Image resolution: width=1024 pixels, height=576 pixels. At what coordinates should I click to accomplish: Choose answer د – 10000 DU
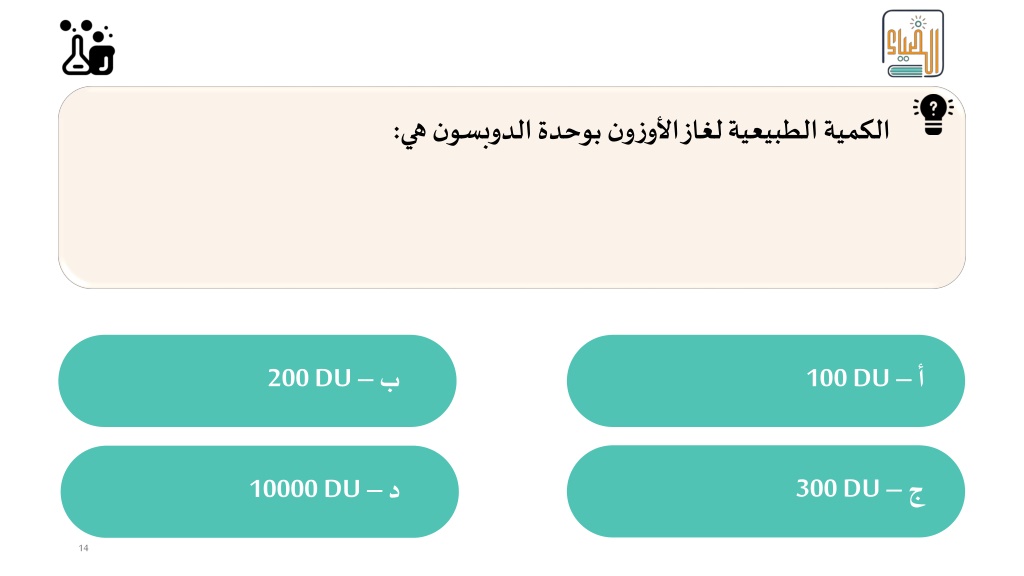(x=259, y=492)
